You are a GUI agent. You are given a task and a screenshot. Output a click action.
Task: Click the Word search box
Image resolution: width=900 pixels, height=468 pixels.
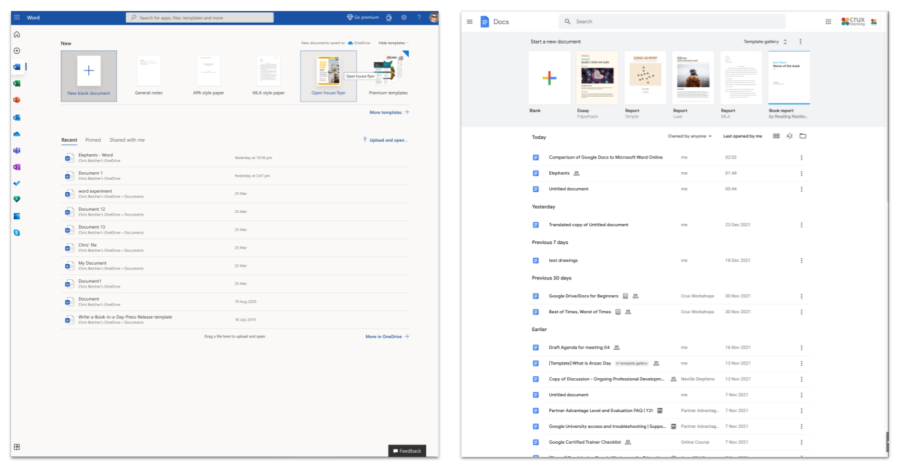(200, 18)
